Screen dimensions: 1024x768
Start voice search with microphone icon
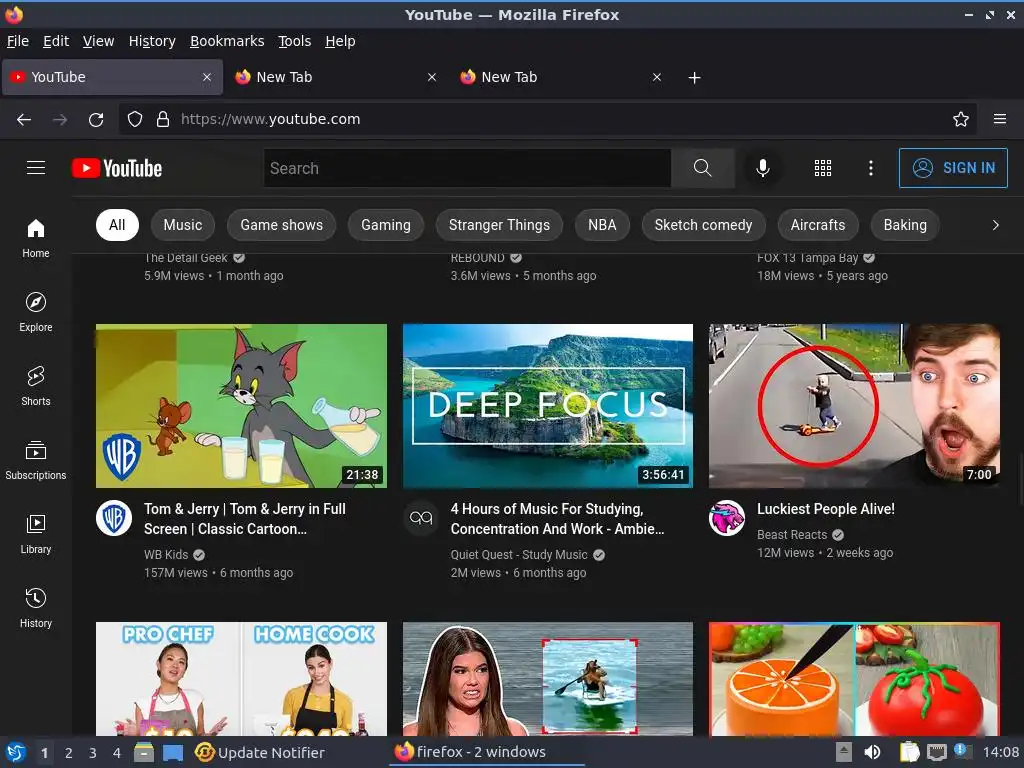(x=762, y=168)
